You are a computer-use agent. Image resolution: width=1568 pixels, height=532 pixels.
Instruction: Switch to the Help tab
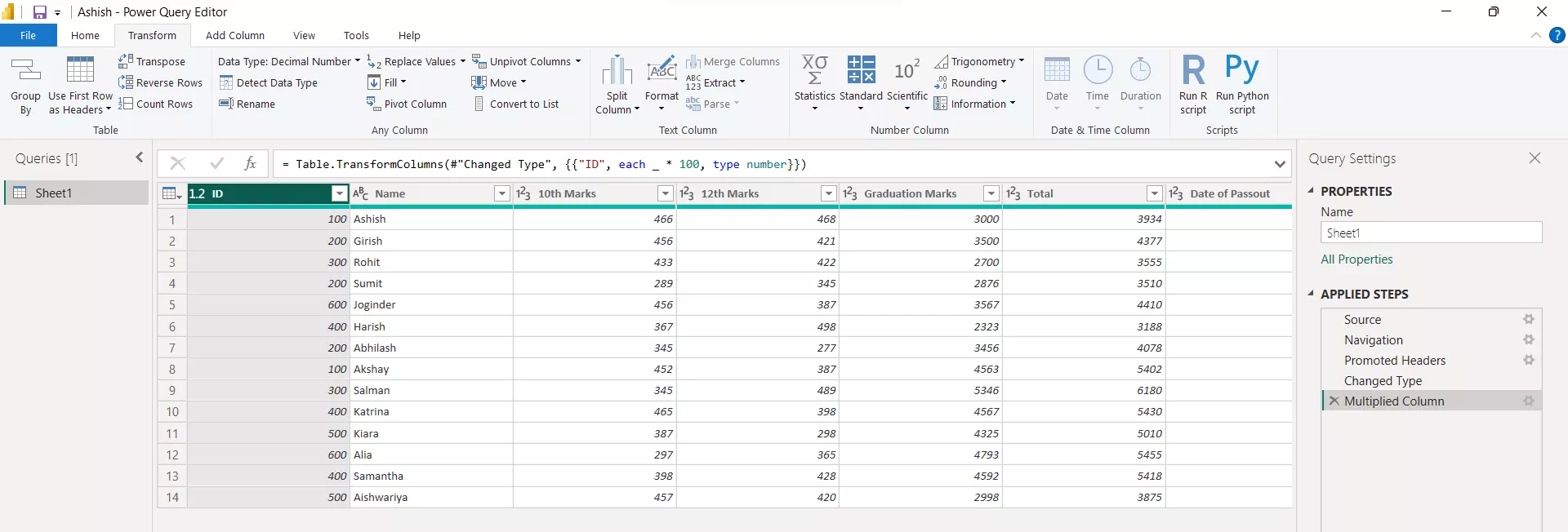click(409, 35)
